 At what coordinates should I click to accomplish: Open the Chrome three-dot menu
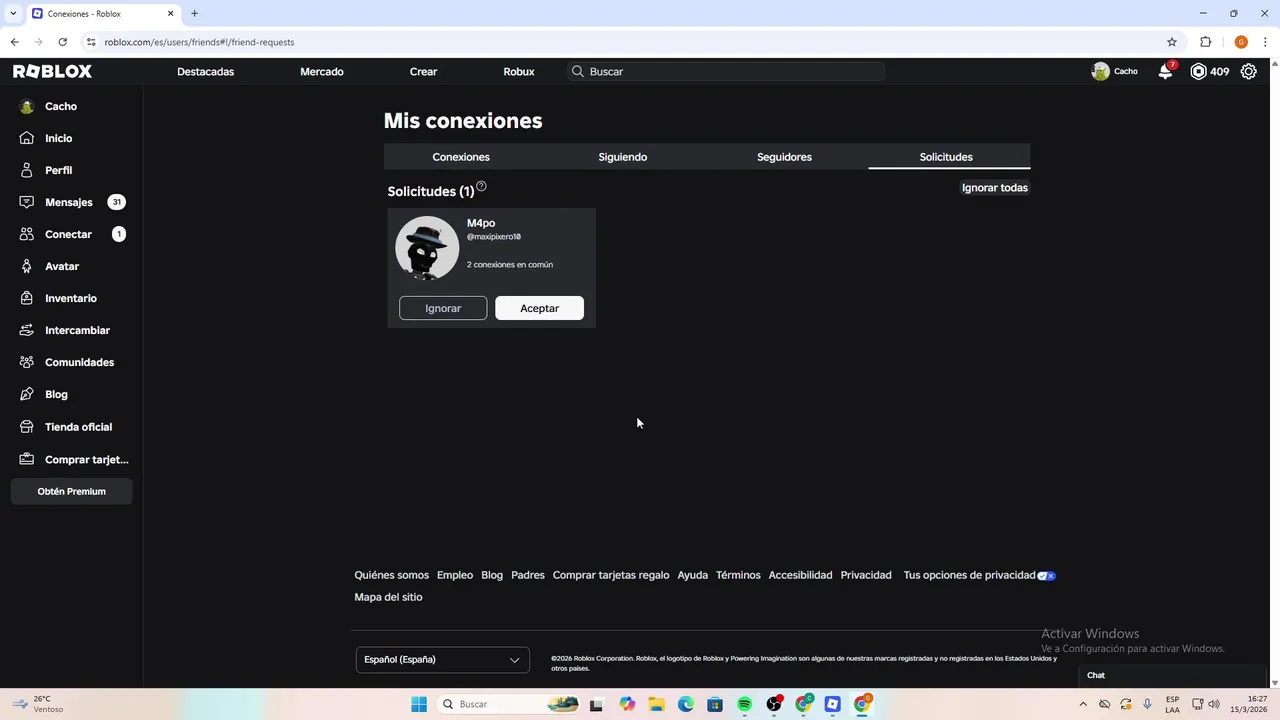coord(1266,42)
